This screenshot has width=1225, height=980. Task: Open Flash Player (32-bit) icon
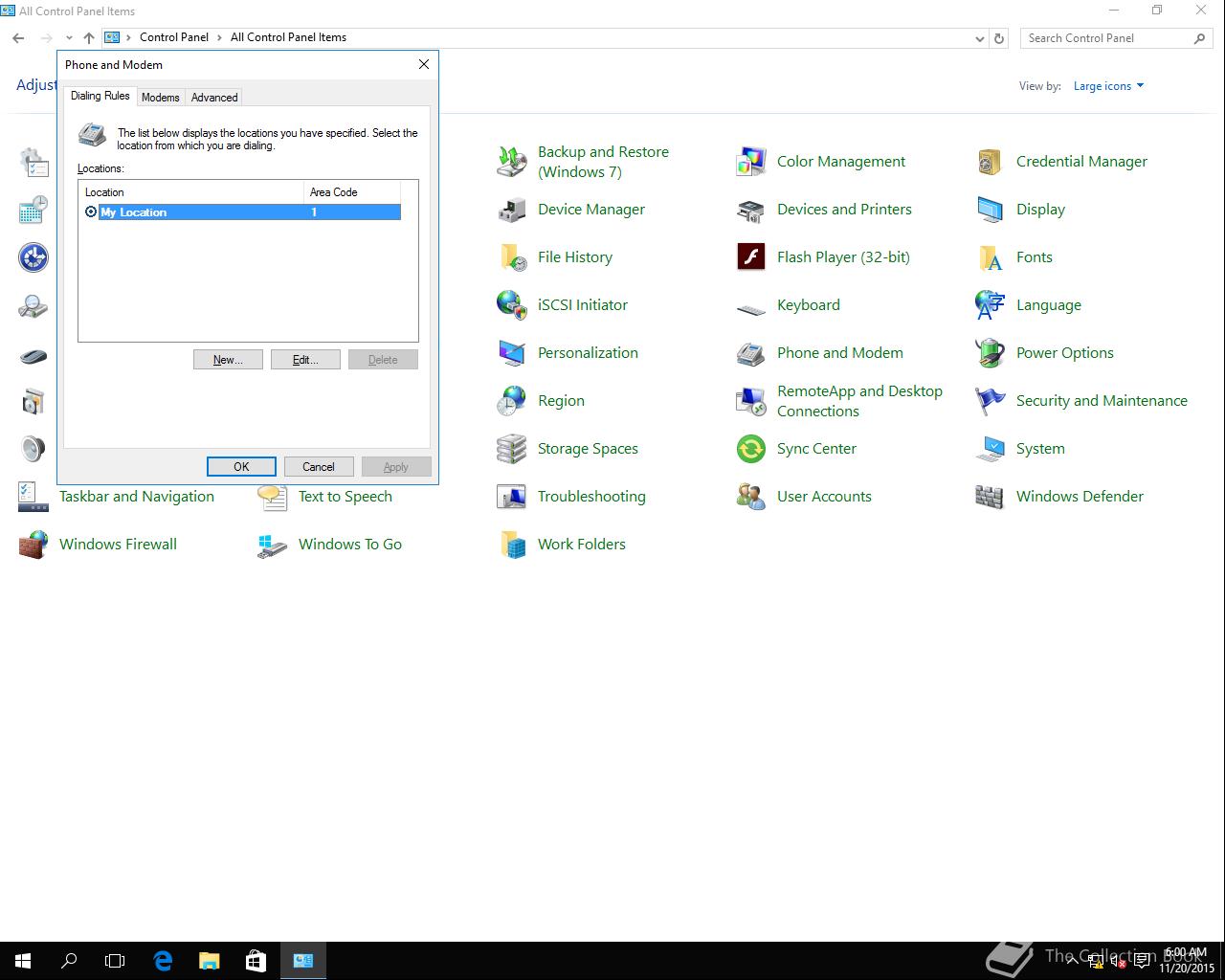point(751,257)
